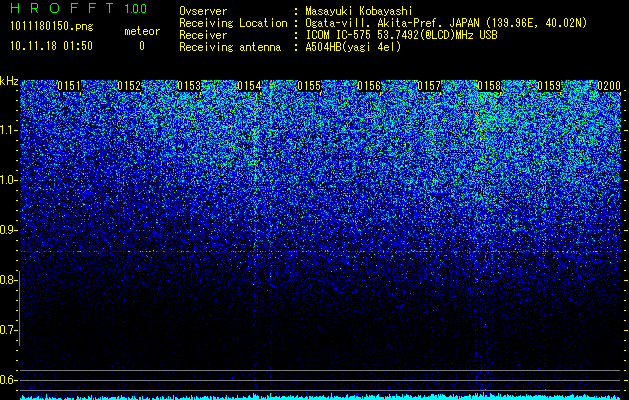Click the 0.6 frequency axis label
Image resolution: width=629 pixels, height=400 pixels.
(8, 380)
